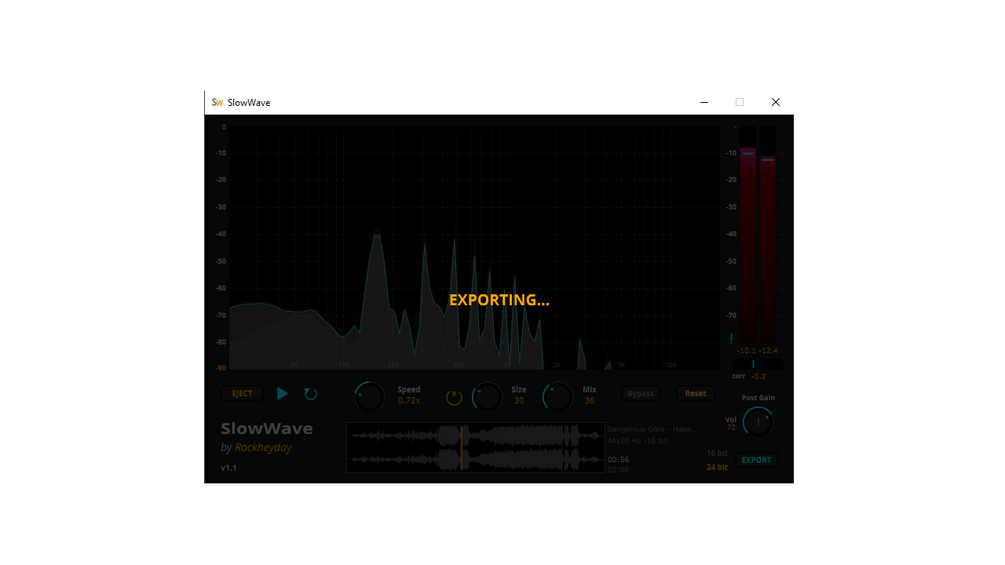Click the Mix knob
This screenshot has width=1005, height=565.
(558, 396)
